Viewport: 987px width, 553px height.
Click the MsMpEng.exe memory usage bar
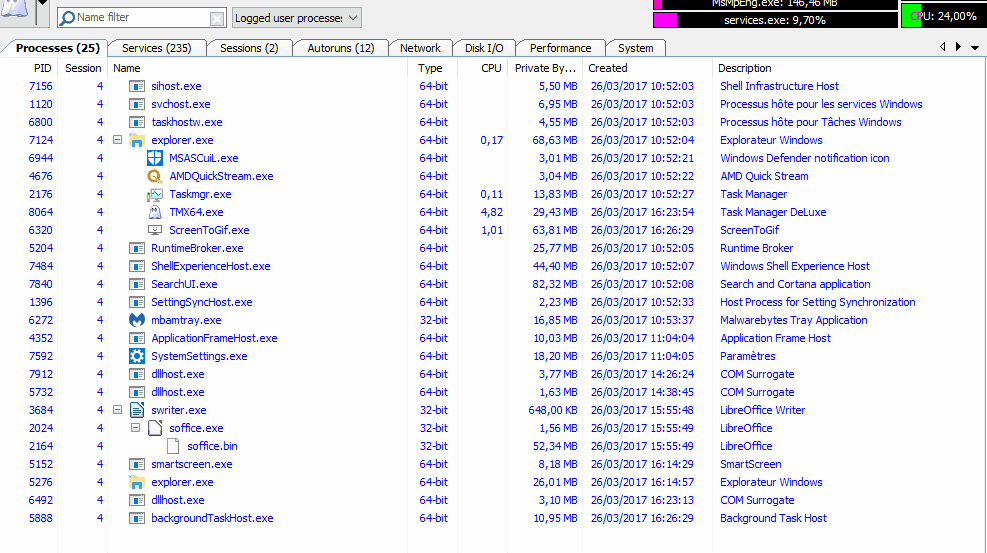(x=776, y=4)
